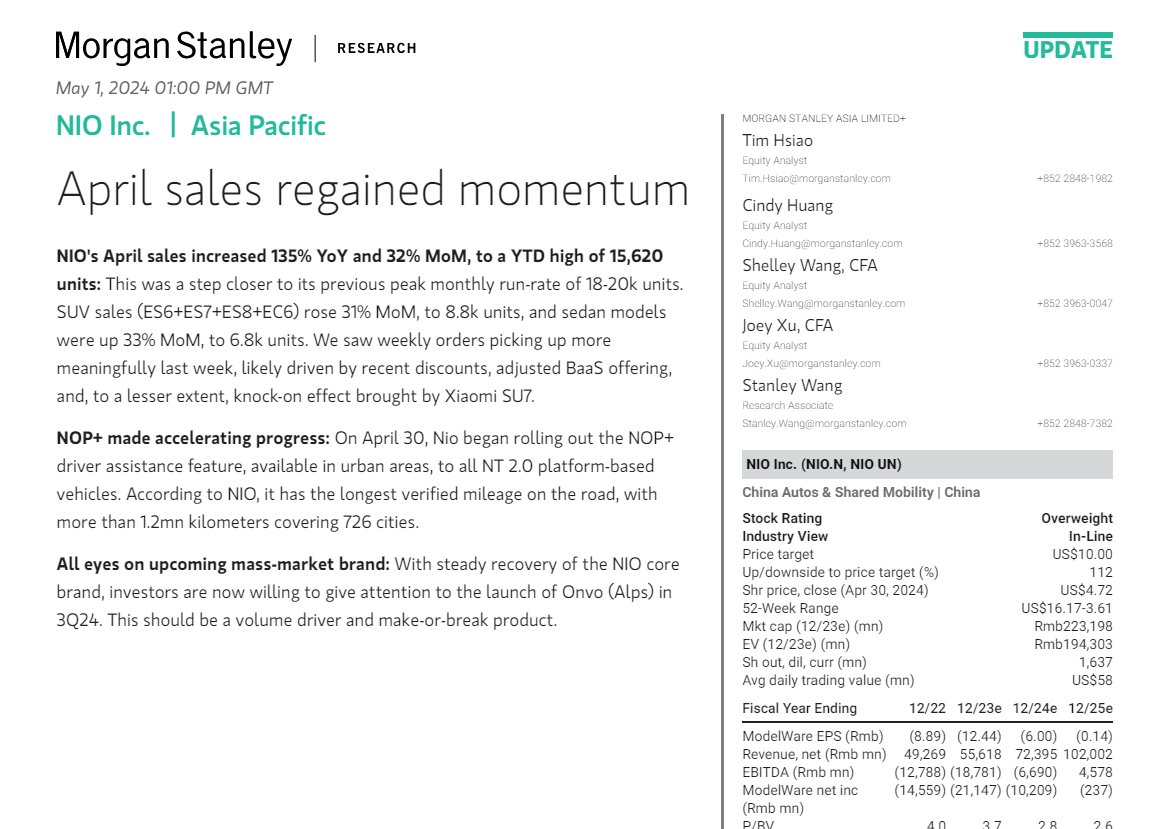Click the Fiscal Year Ending table header
The height and width of the screenshot is (829, 1175).
[x=799, y=708]
